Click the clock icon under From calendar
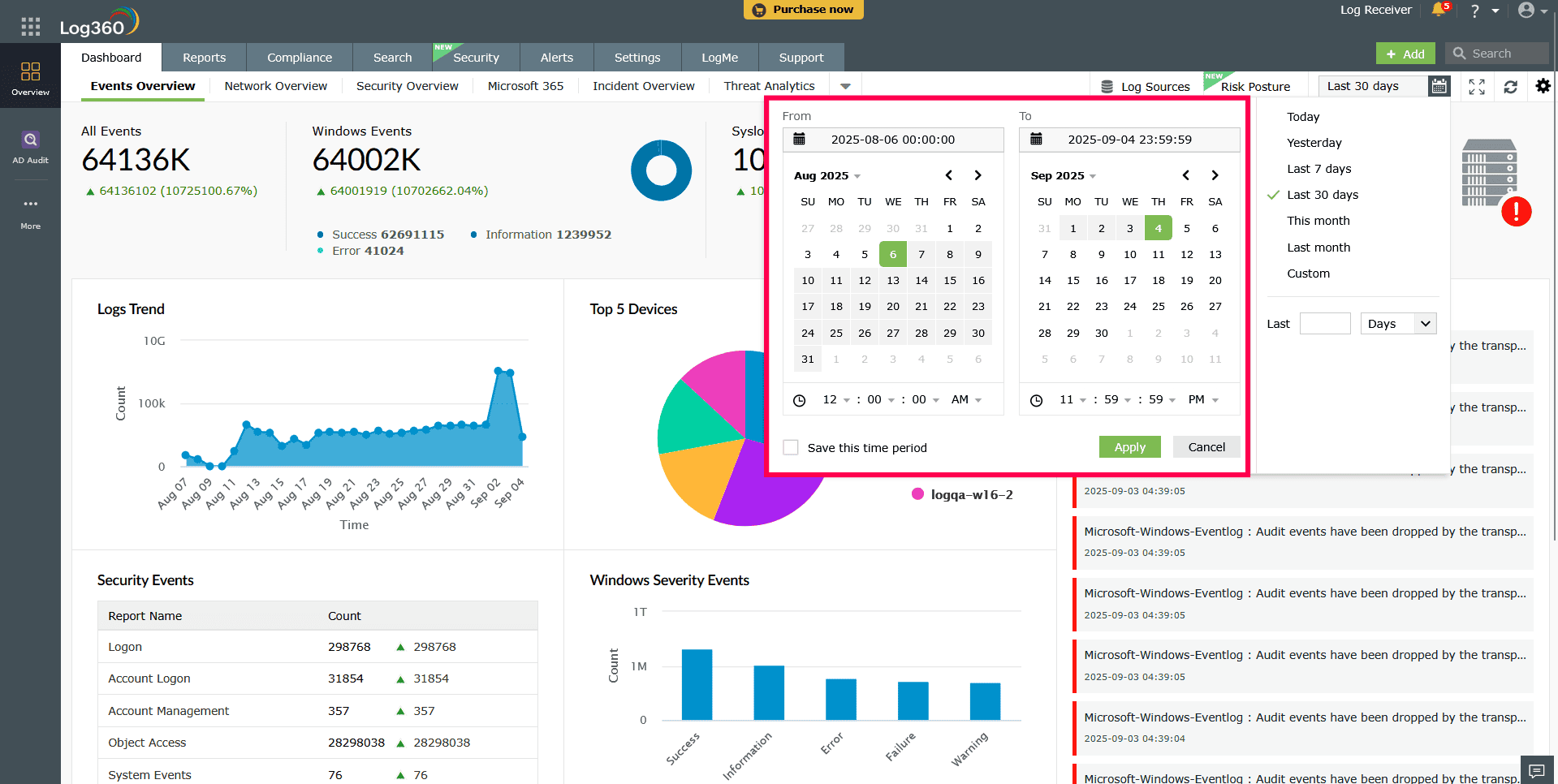Image resolution: width=1558 pixels, height=784 pixels. 799,400
